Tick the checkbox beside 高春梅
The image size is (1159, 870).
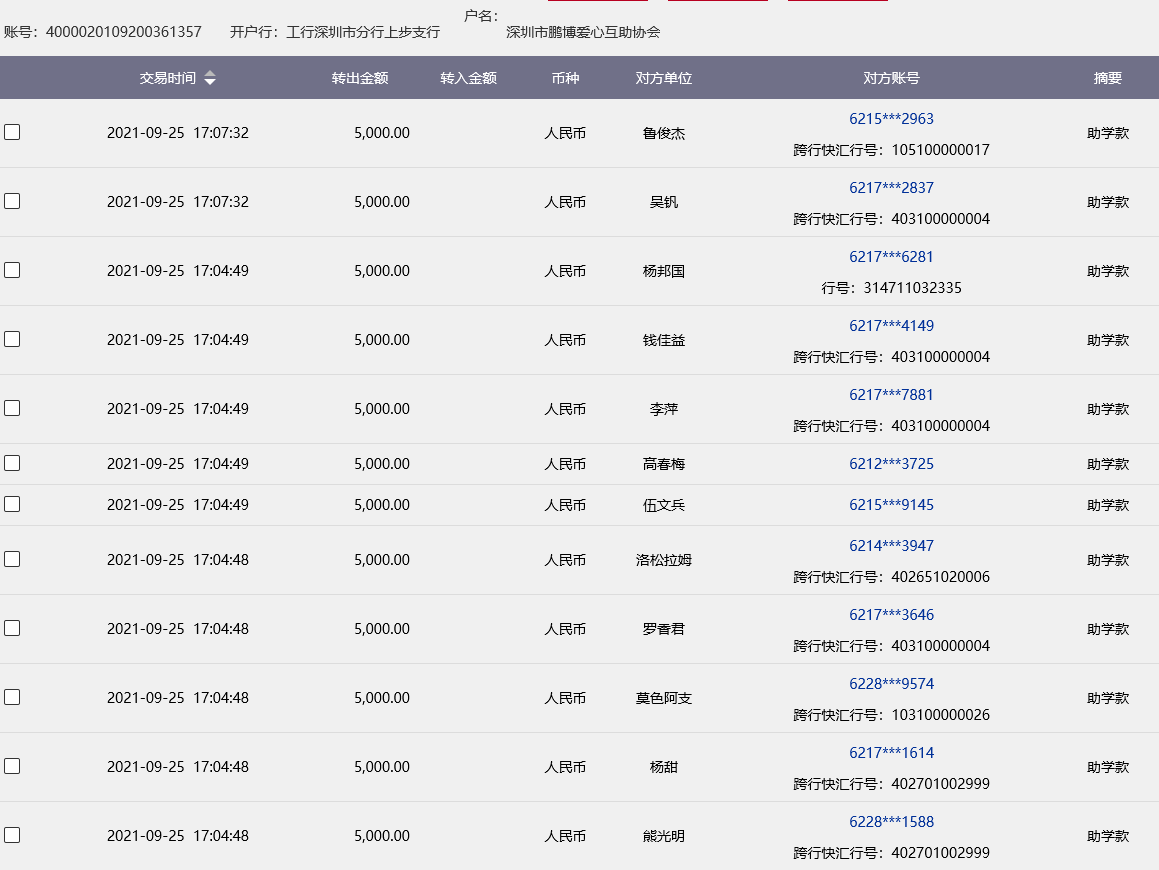click(12, 463)
